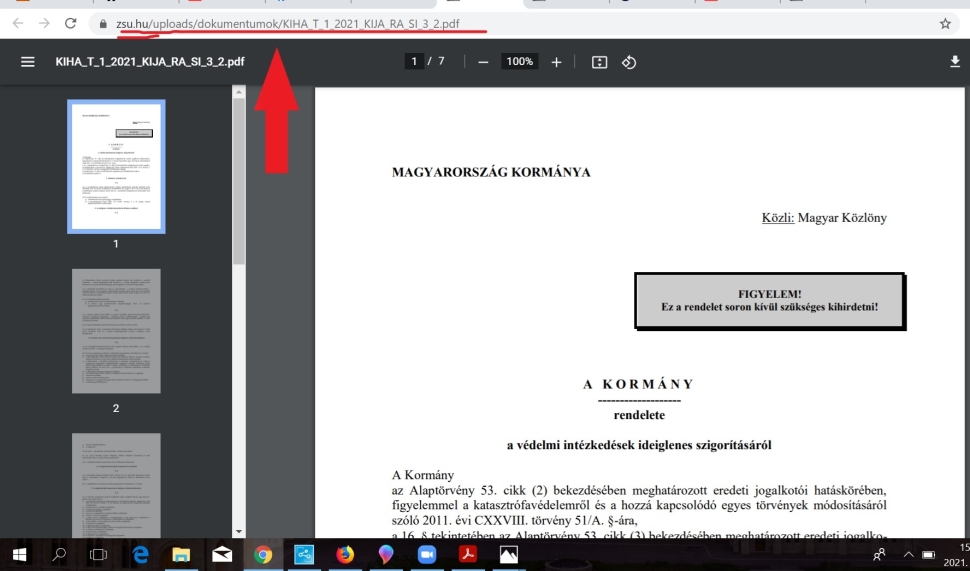The height and width of the screenshot is (571, 970).
Task: Click the zsu.hu address bar URL
Action: point(288,24)
